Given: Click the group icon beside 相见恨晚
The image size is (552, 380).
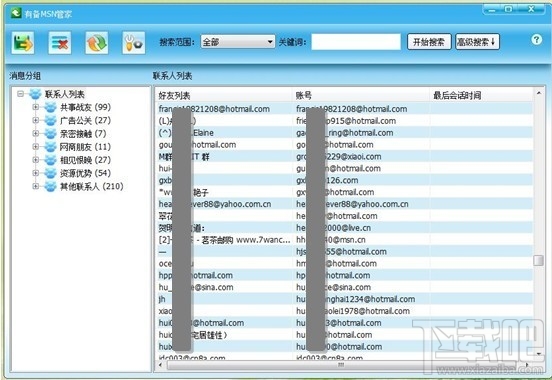Looking at the screenshot, I should click(x=50, y=160).
